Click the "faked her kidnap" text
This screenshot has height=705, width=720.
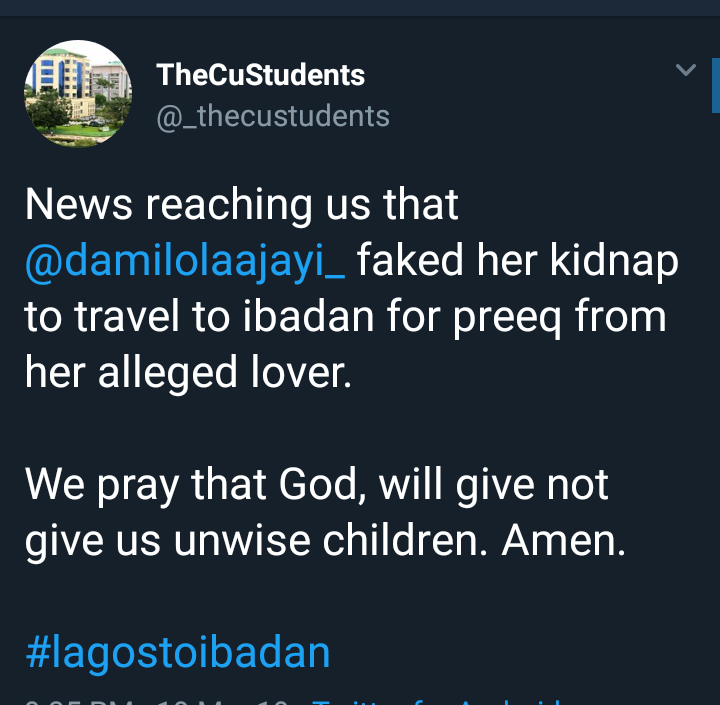tap(517, 262)
